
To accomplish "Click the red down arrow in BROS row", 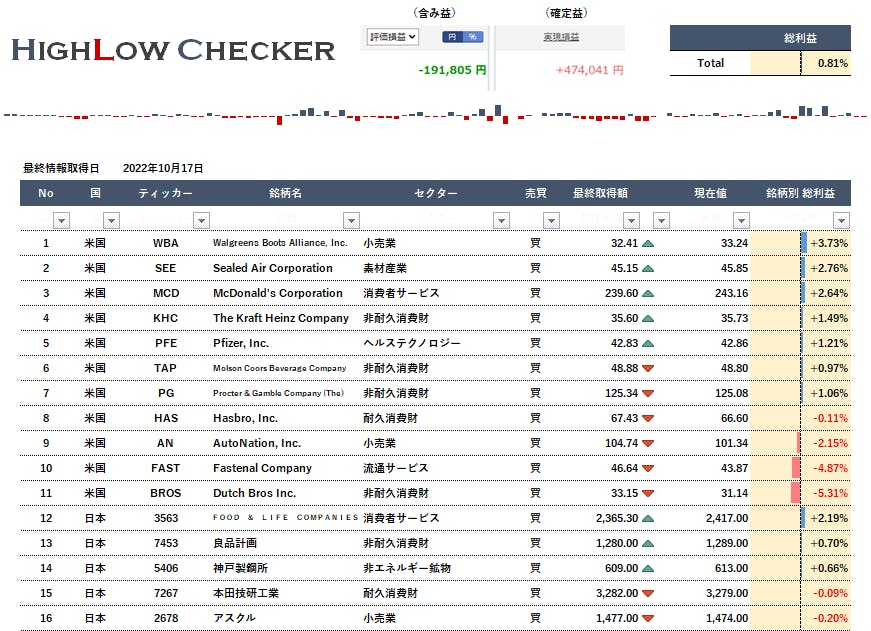I will tap(648, 493).
